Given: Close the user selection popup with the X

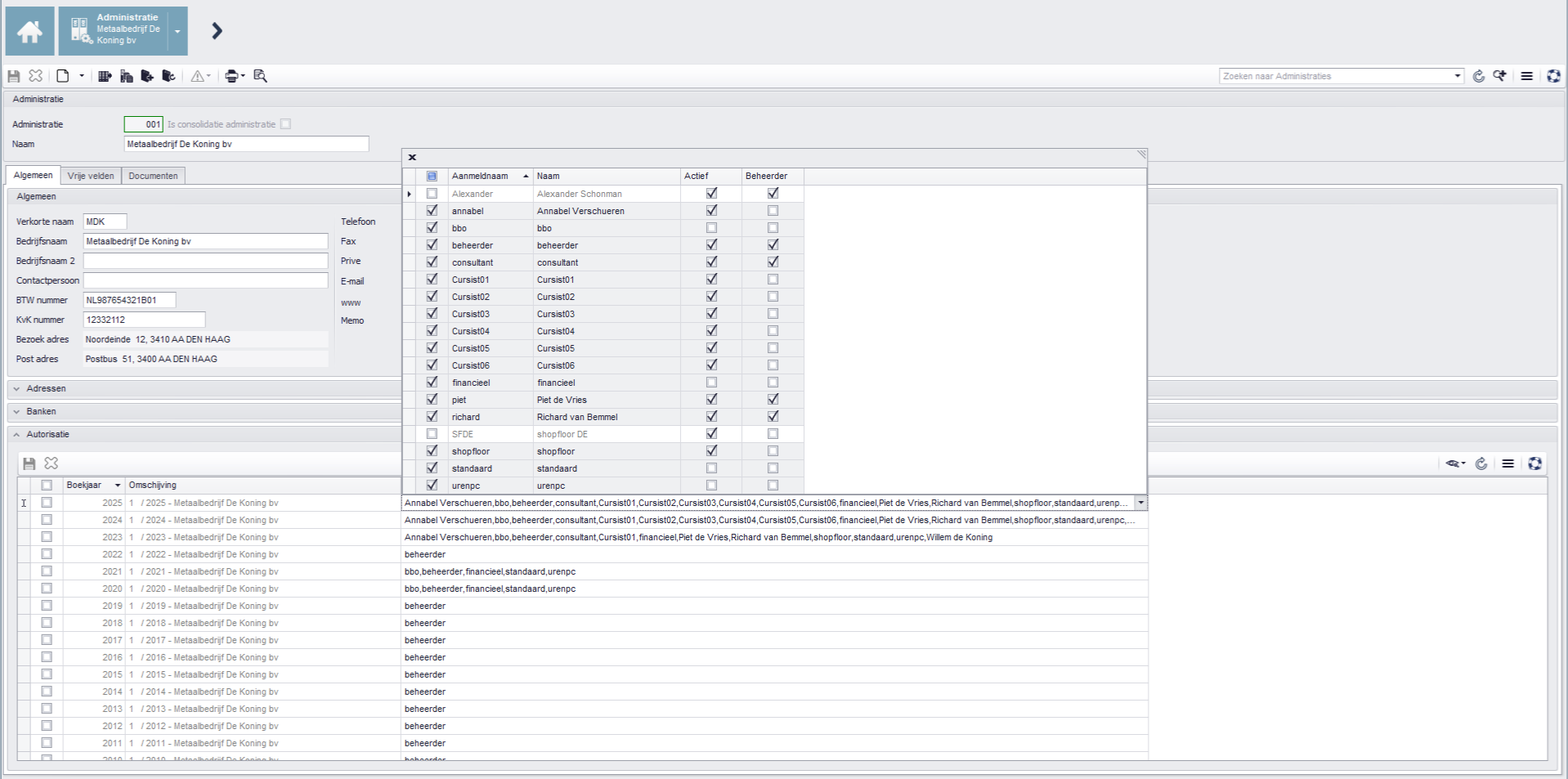Looking at the screenshot, I should coord(412,157).
